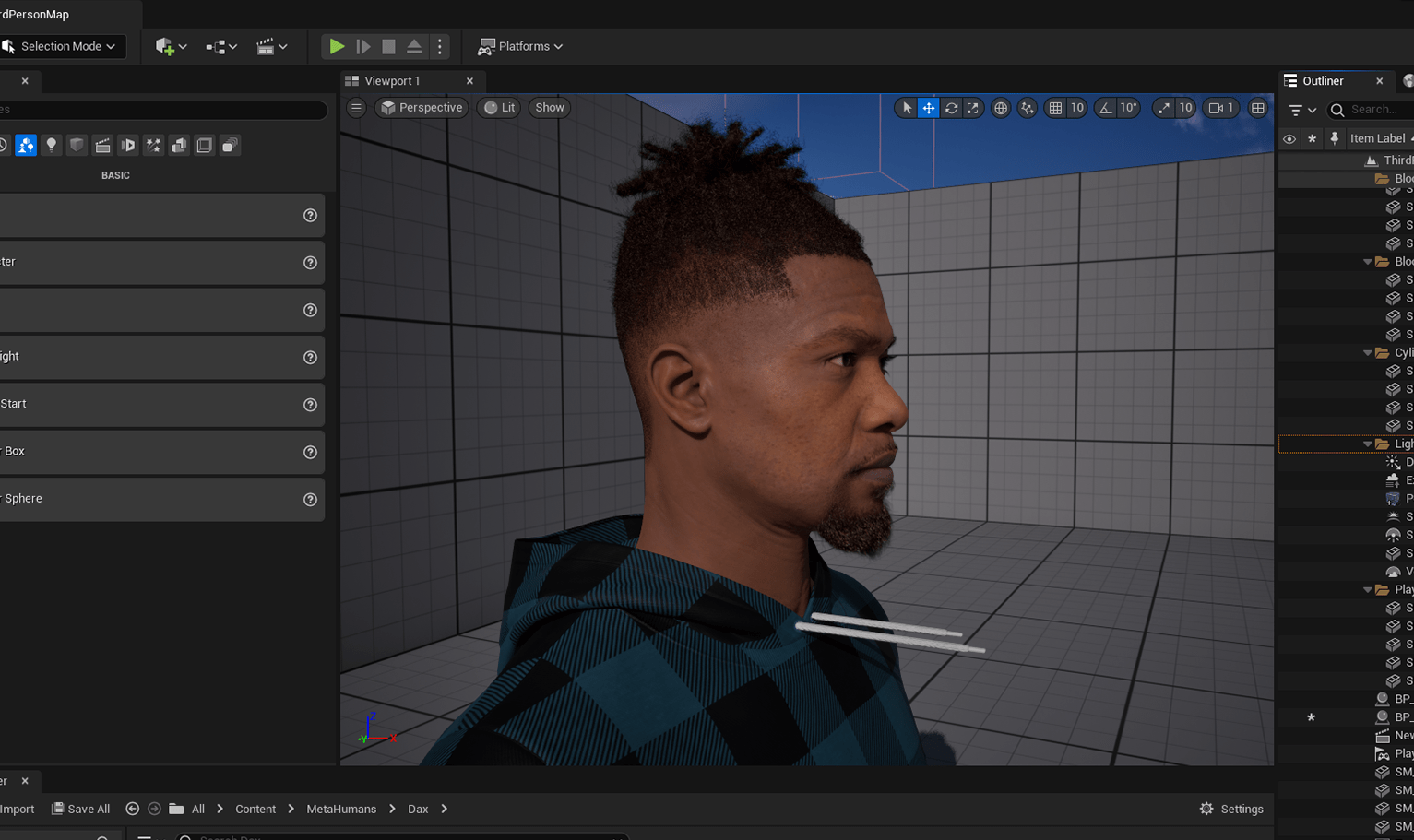Screen dimensions: 1414x840
Task: Click the Place Actors search field
Action: tap(161, 110)
